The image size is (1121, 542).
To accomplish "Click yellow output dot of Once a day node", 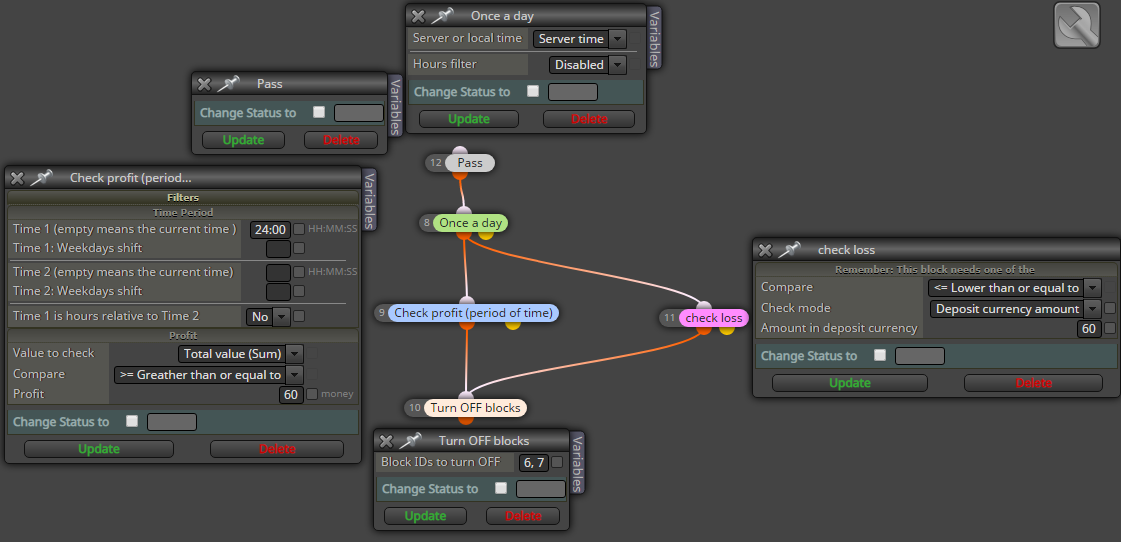I will coord(485,233).
